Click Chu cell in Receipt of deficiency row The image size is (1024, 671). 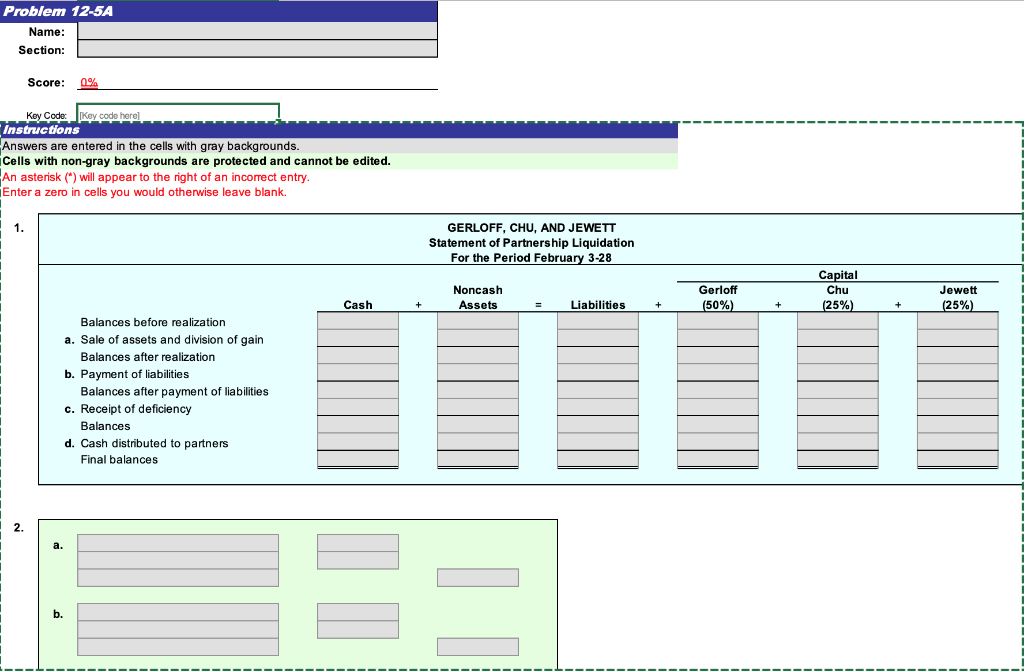[x=838, y=407]
